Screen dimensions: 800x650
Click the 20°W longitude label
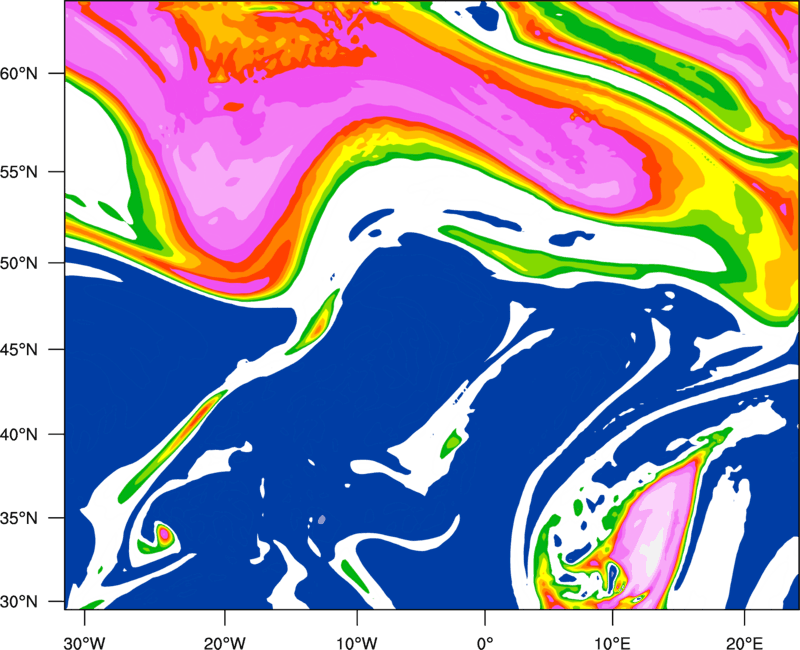[224, 642]
